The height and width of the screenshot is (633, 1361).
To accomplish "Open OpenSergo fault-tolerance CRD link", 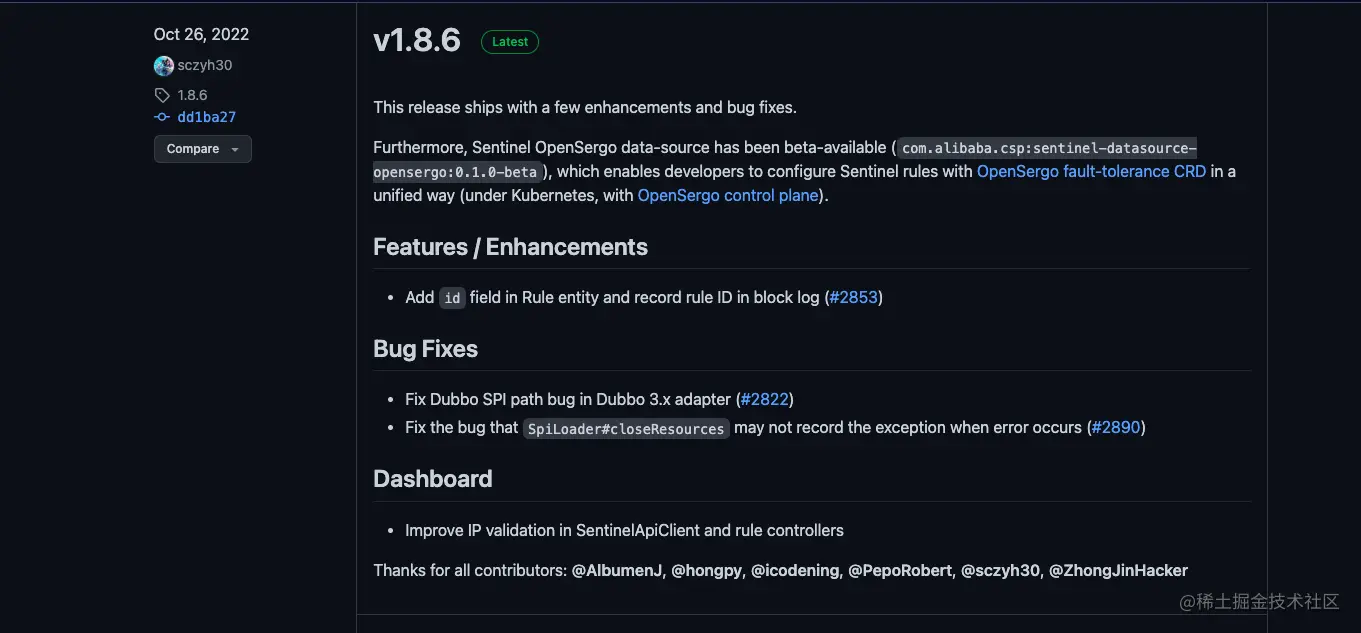I will (1091, 171).
